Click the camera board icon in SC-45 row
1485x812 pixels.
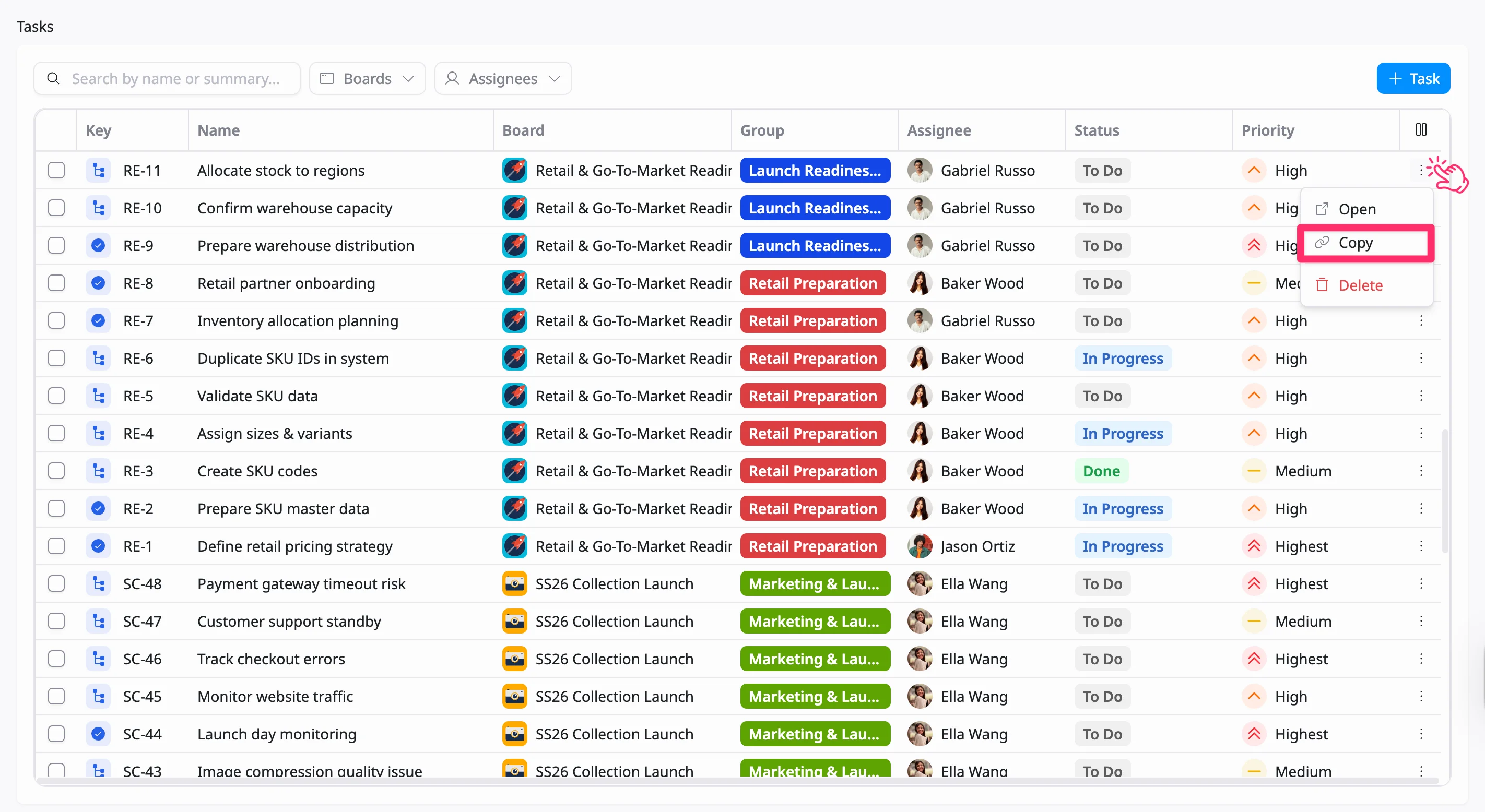pyautogui.click(x=514, y=696)
